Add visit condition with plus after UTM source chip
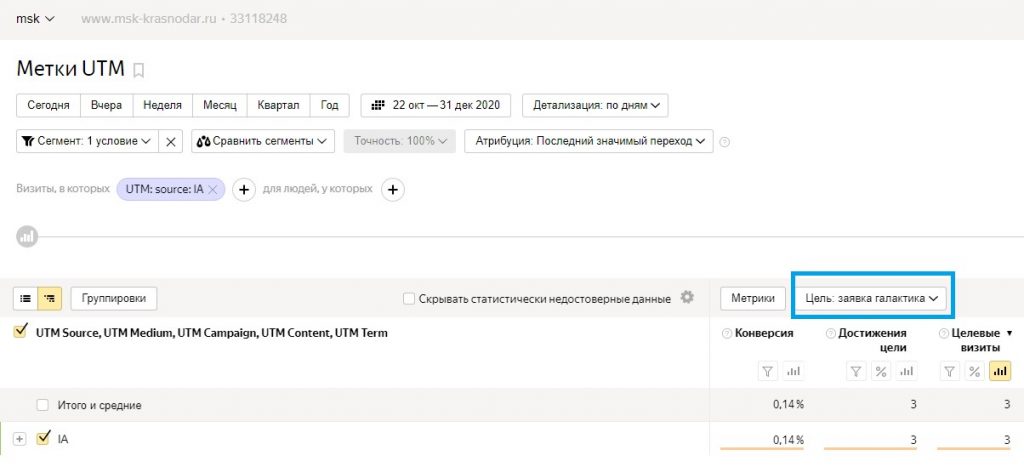 pyautogui.click(x=244, y=190)
